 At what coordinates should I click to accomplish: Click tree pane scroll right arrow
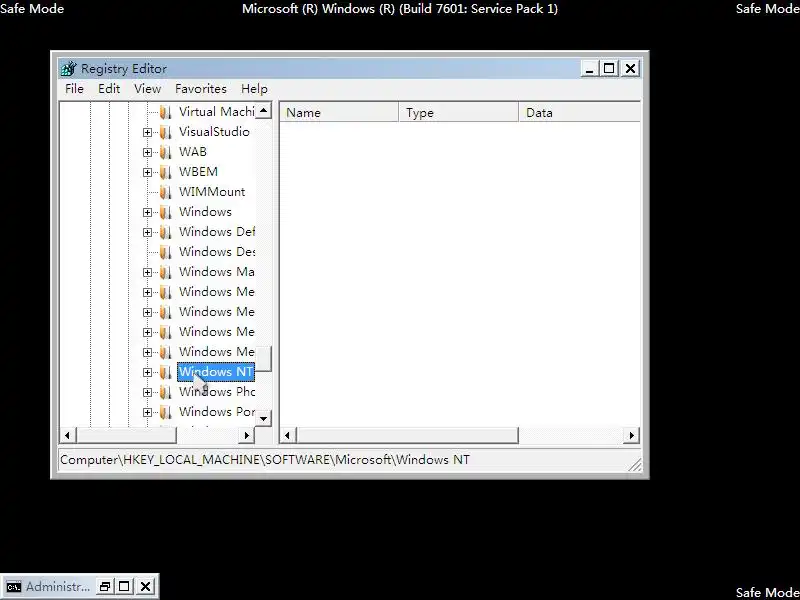[x=247, y=435]
